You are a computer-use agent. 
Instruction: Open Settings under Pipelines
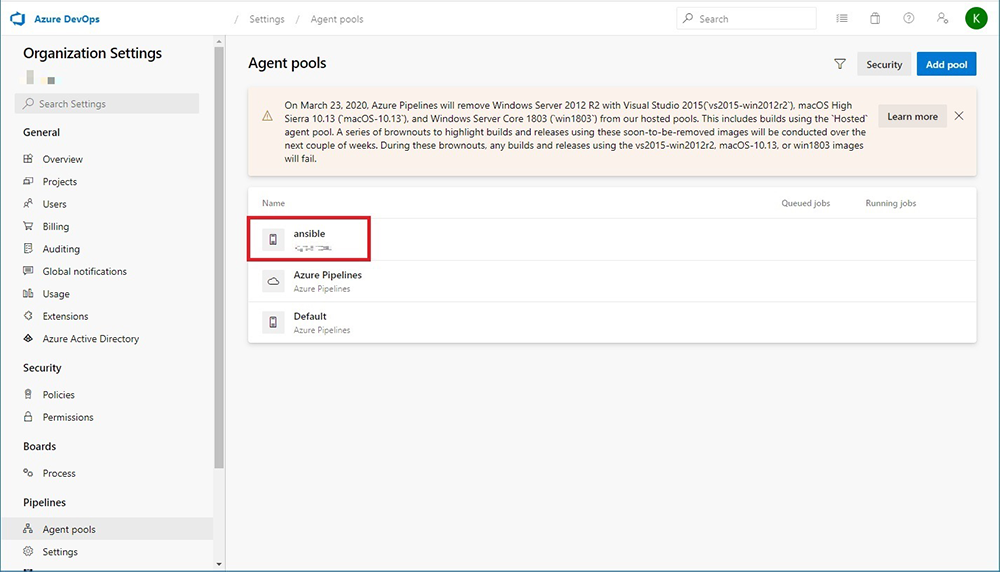point(60,552)
